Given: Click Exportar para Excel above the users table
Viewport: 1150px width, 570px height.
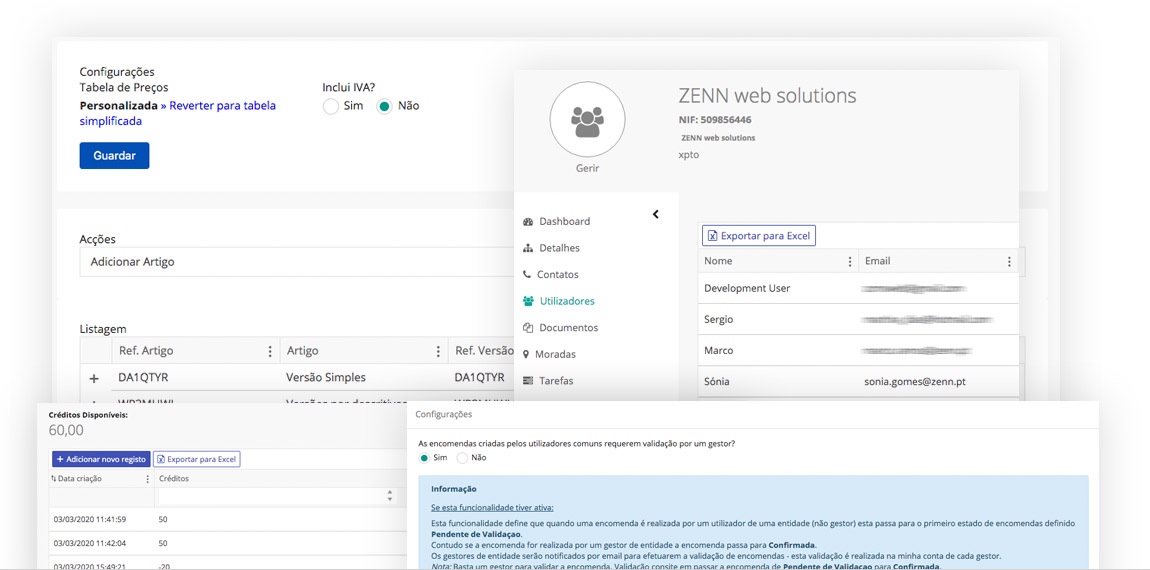Looking at the screenshot, I should pos(759,235).
